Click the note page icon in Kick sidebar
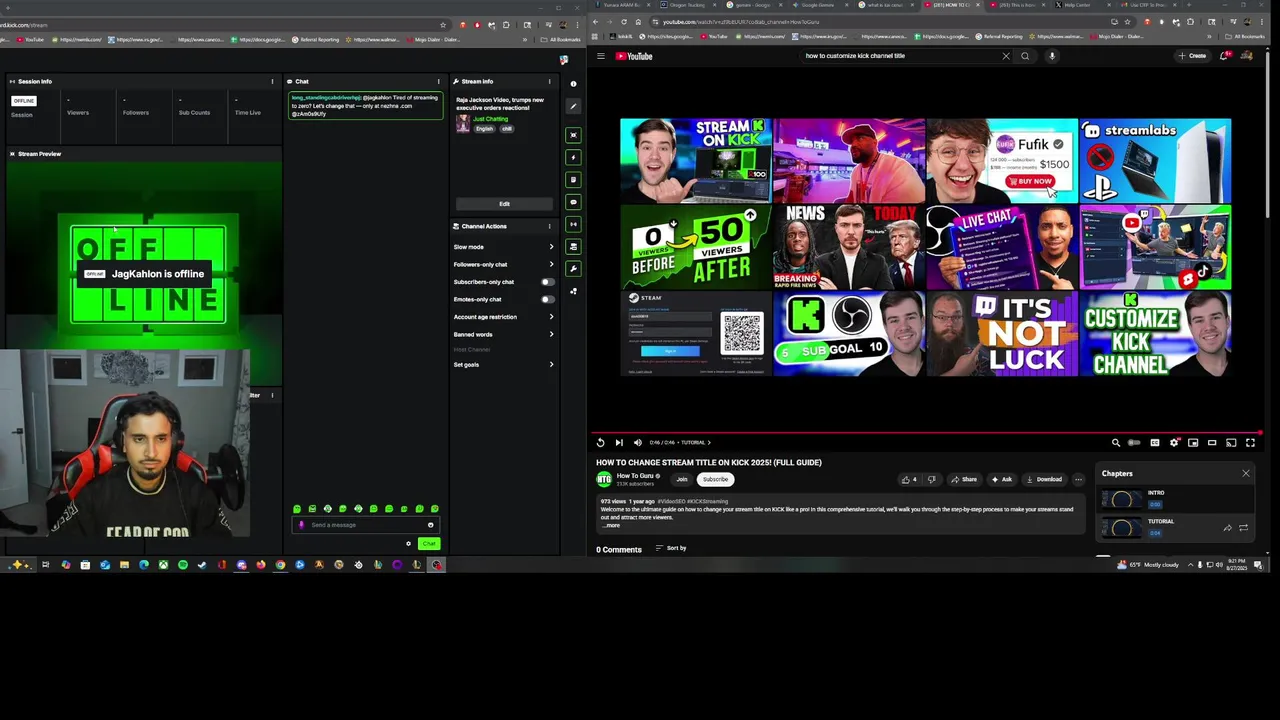 tap(573, 180)
